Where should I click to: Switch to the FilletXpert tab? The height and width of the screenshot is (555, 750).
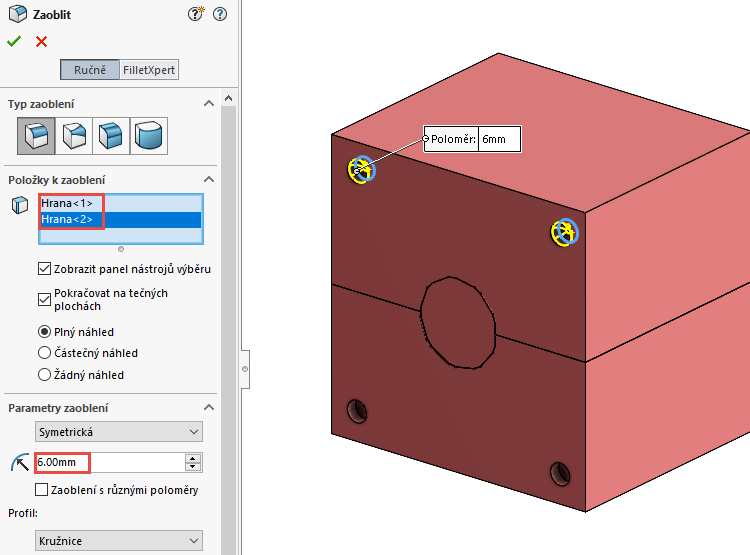click(149, 70)
